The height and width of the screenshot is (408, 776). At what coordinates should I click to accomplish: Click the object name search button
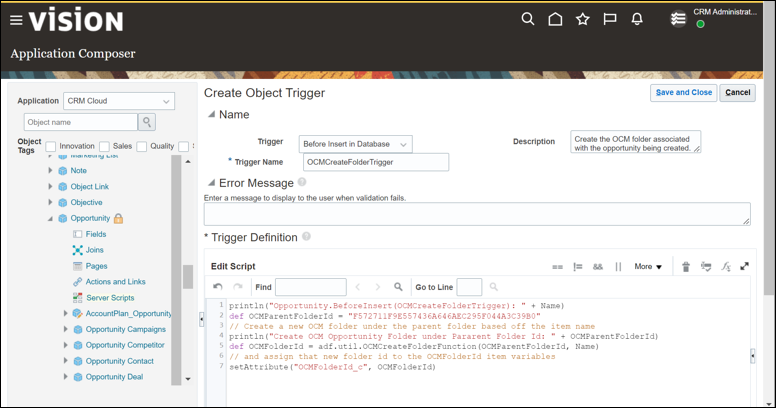[147, 122]
